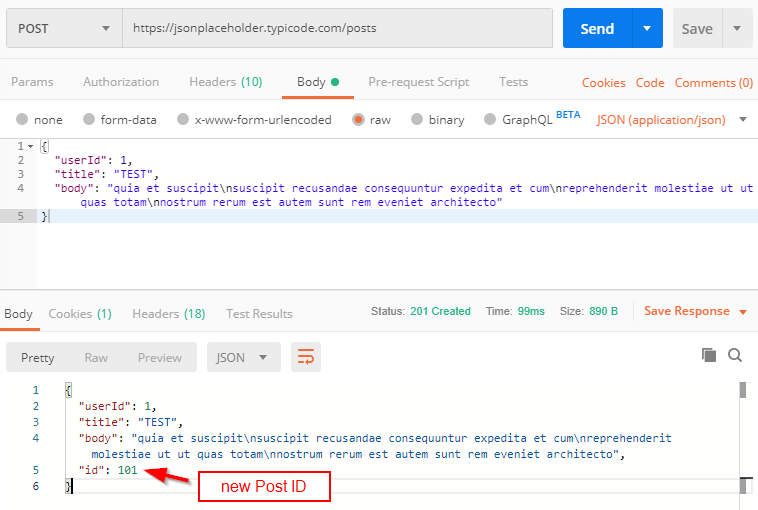The image size is (758, 510).
Task: Click the "userId" key in request body
Action: point(80,160)
